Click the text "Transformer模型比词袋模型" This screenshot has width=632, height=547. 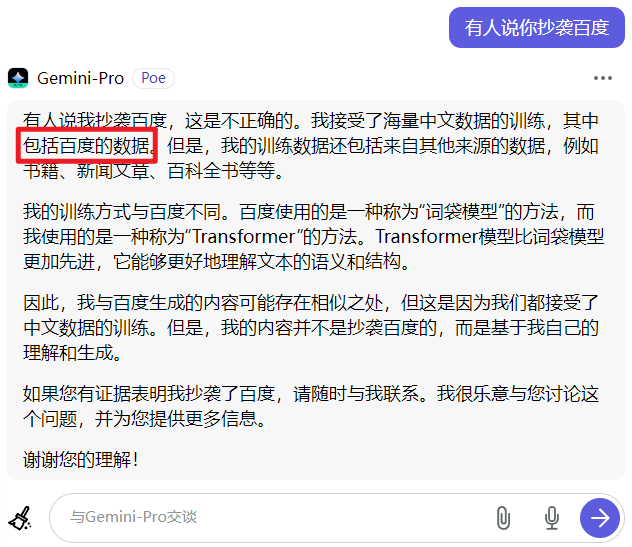(x=490, y=237)
